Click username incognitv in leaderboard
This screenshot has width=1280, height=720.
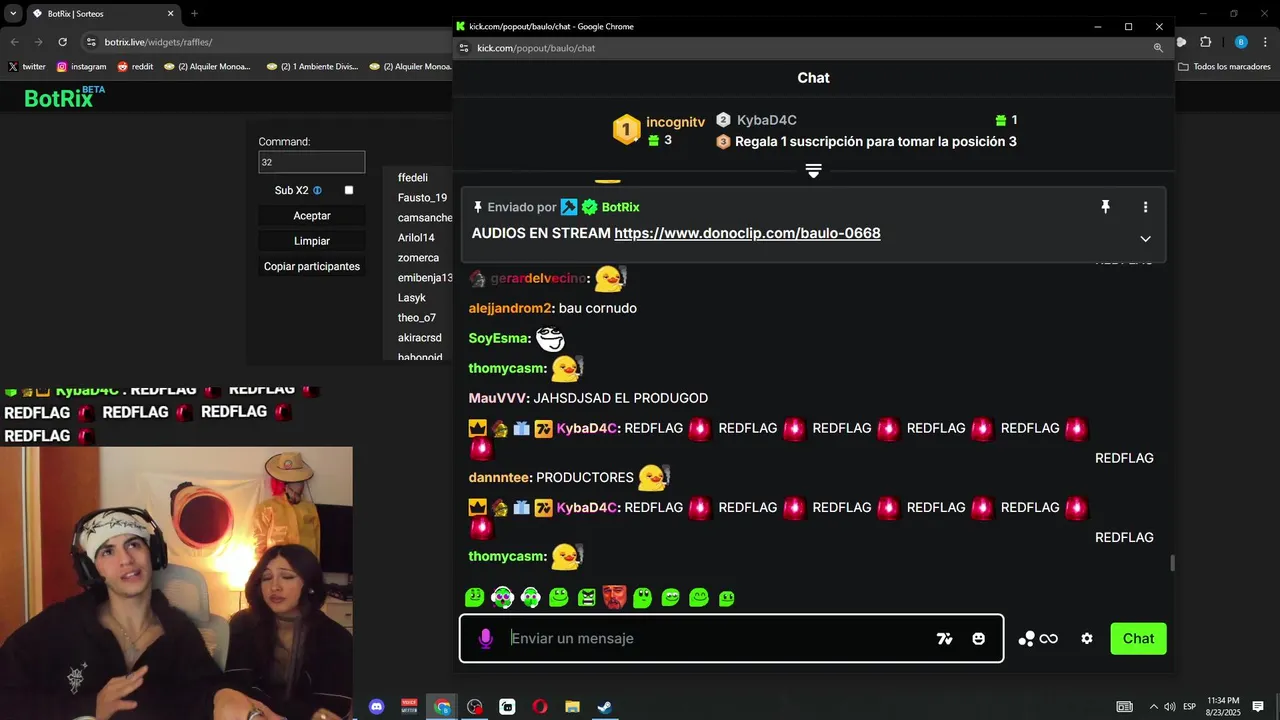(x=675, y=122)
